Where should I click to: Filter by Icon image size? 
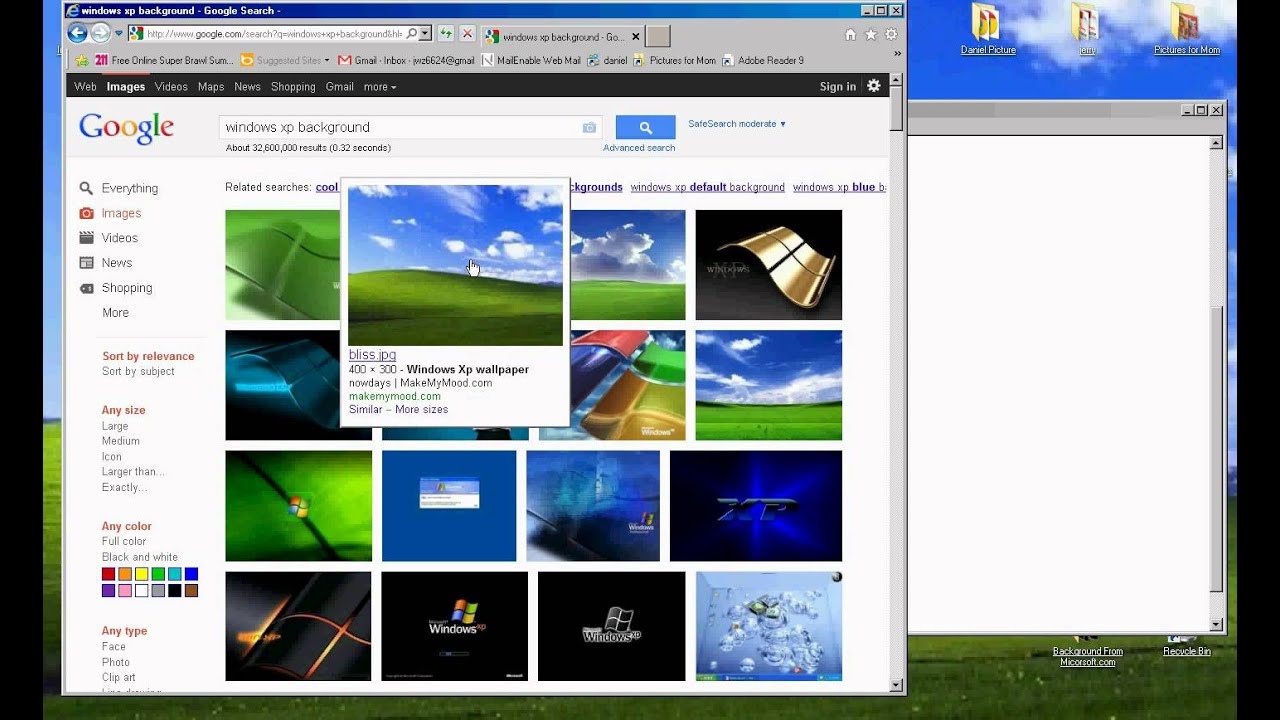click(111, 457)
